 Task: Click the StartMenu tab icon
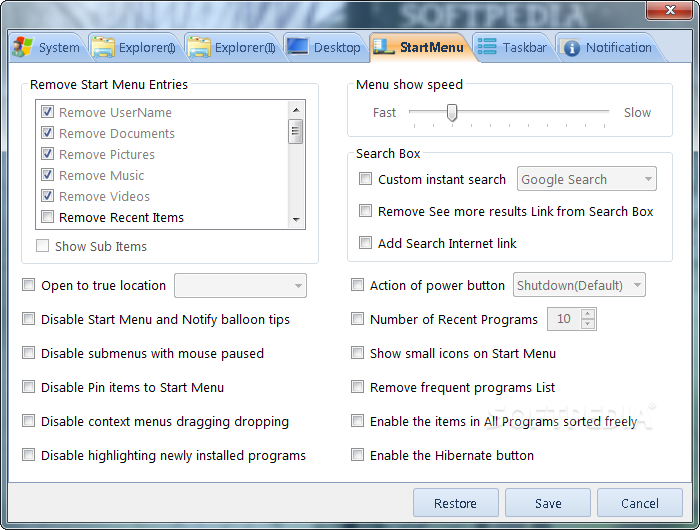(x=383, y=46)
